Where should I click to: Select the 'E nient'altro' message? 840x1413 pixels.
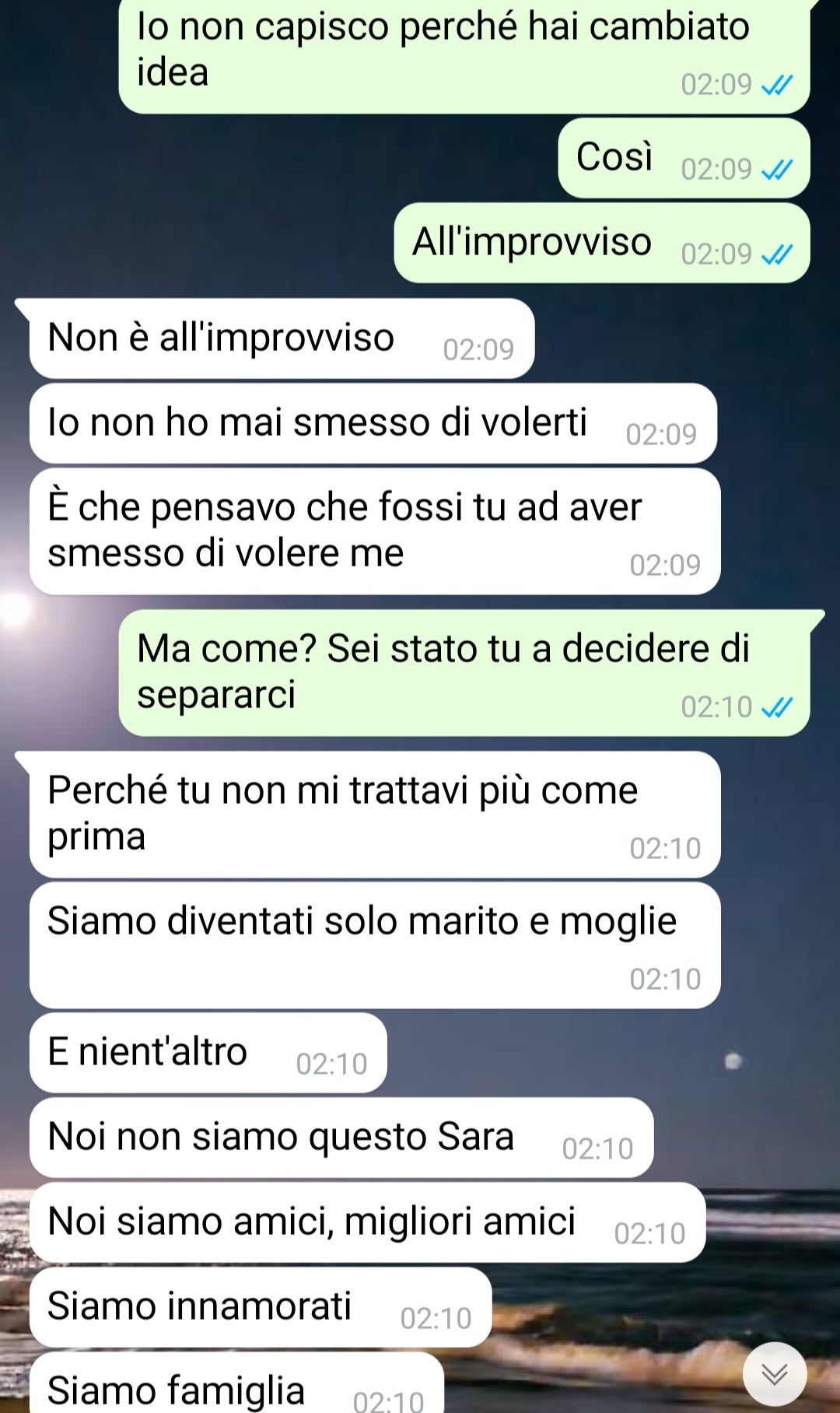[208, 1053]
